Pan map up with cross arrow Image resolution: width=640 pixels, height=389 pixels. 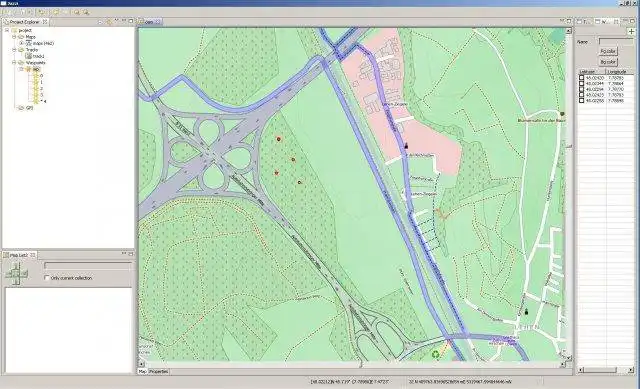(x=17, y=266)
